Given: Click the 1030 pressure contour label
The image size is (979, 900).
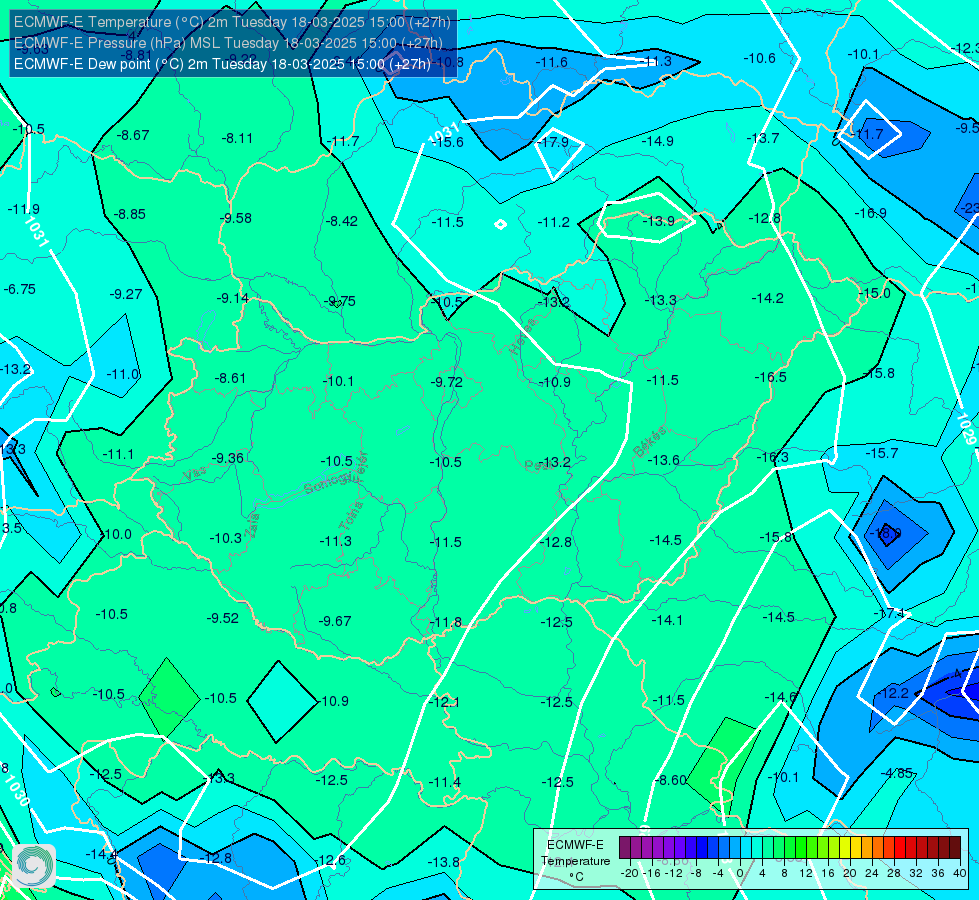Looking at the screenshot, I should [17, 792].
